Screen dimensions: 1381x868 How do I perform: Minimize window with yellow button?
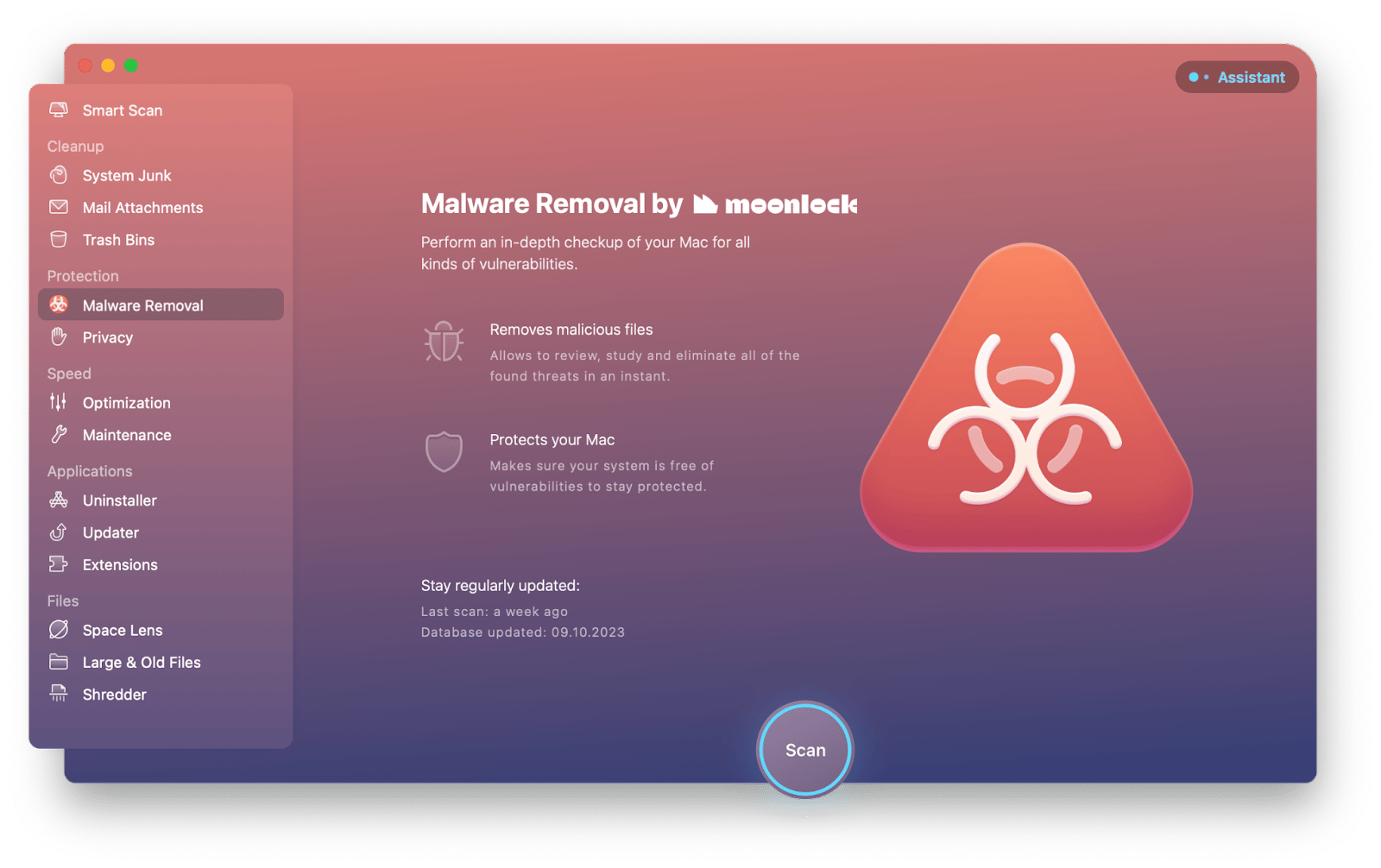click(108, 66)
